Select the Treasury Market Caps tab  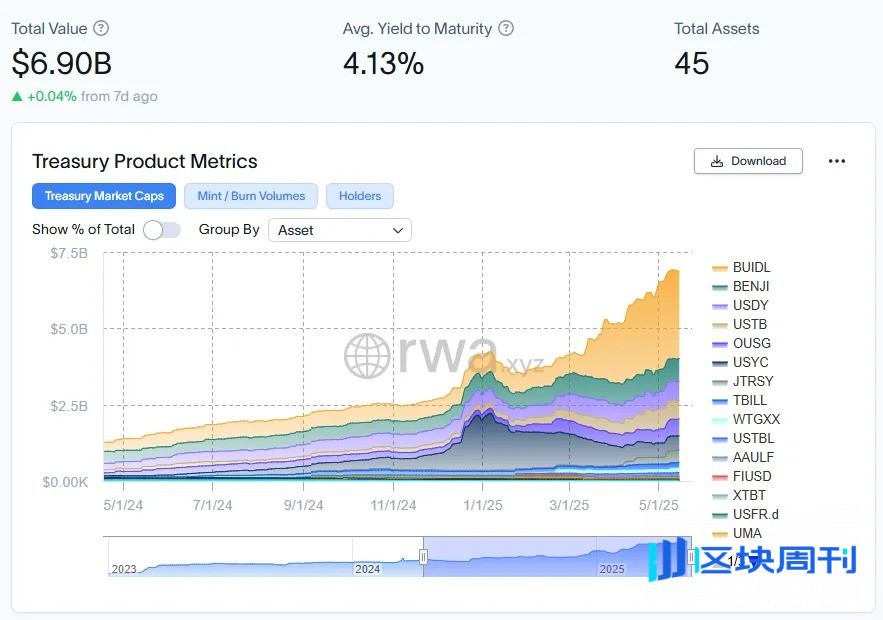click(x=104, y=196)
